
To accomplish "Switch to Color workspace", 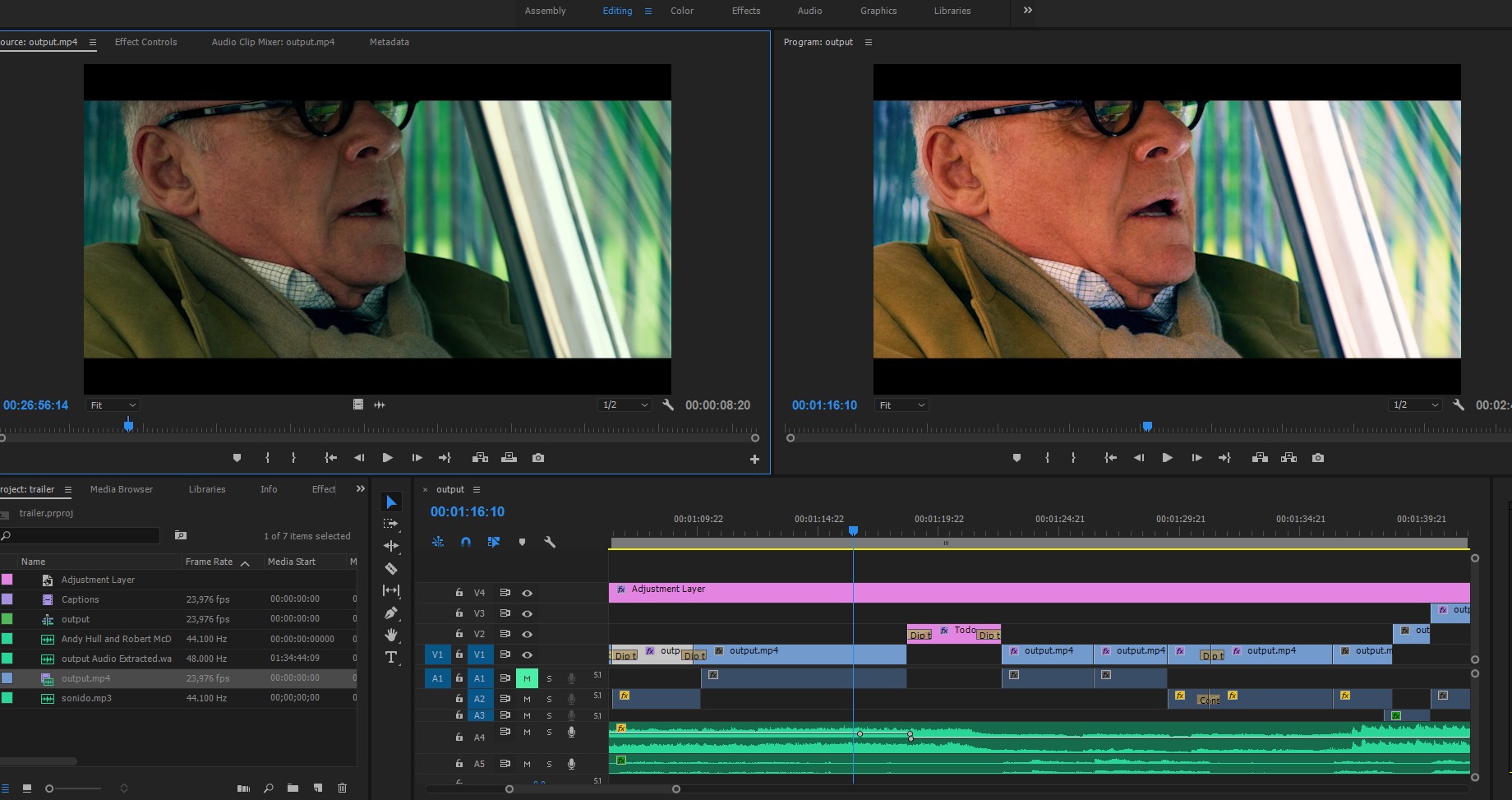I will (x=682, y=11).
